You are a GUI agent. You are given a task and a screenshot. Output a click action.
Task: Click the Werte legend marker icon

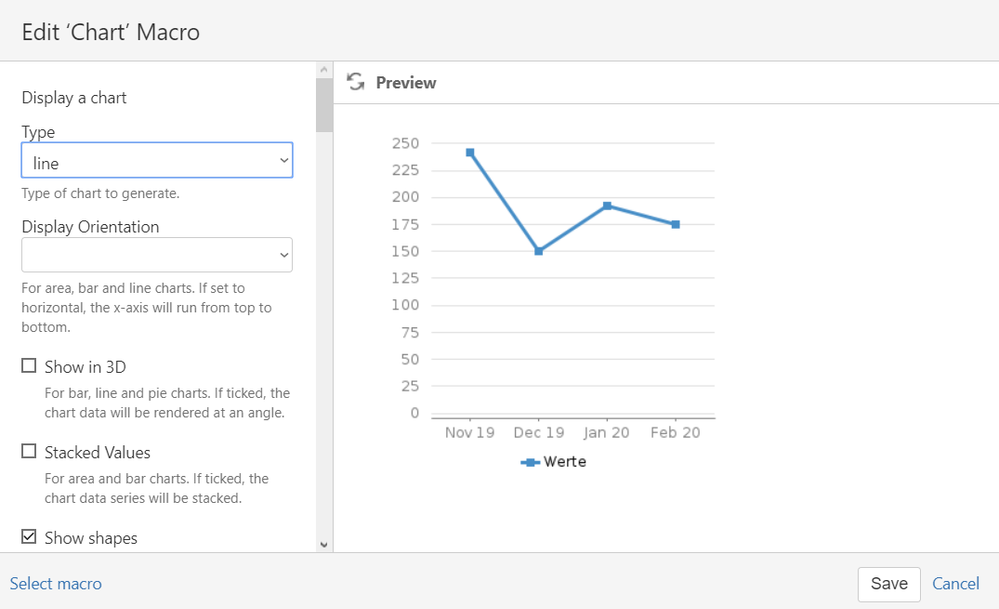530,462
